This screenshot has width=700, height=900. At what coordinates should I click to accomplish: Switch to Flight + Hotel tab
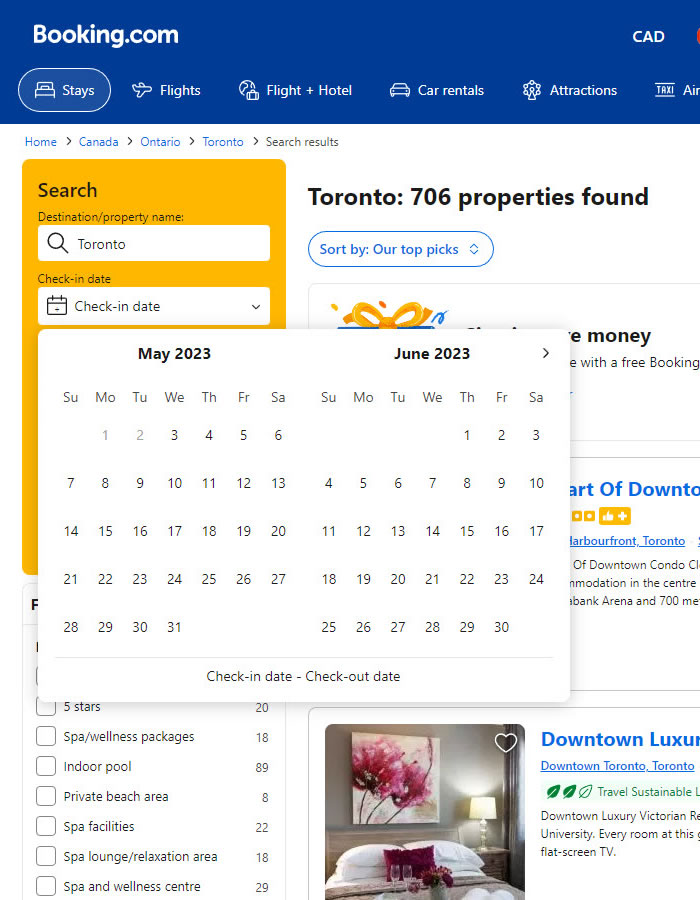(x=295, y=90)
